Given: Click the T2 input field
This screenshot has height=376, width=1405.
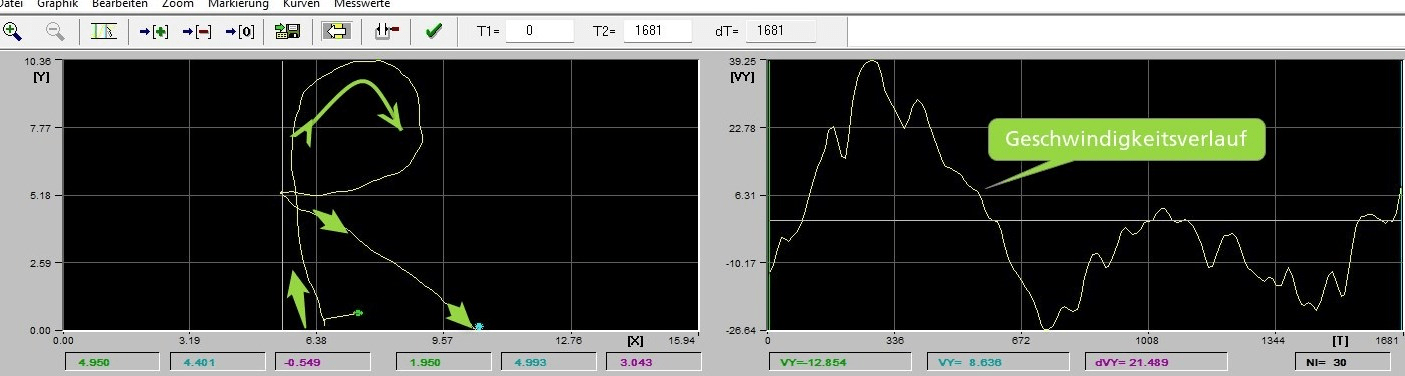Looking at the screenshot, I should click(x=658, y=31).
